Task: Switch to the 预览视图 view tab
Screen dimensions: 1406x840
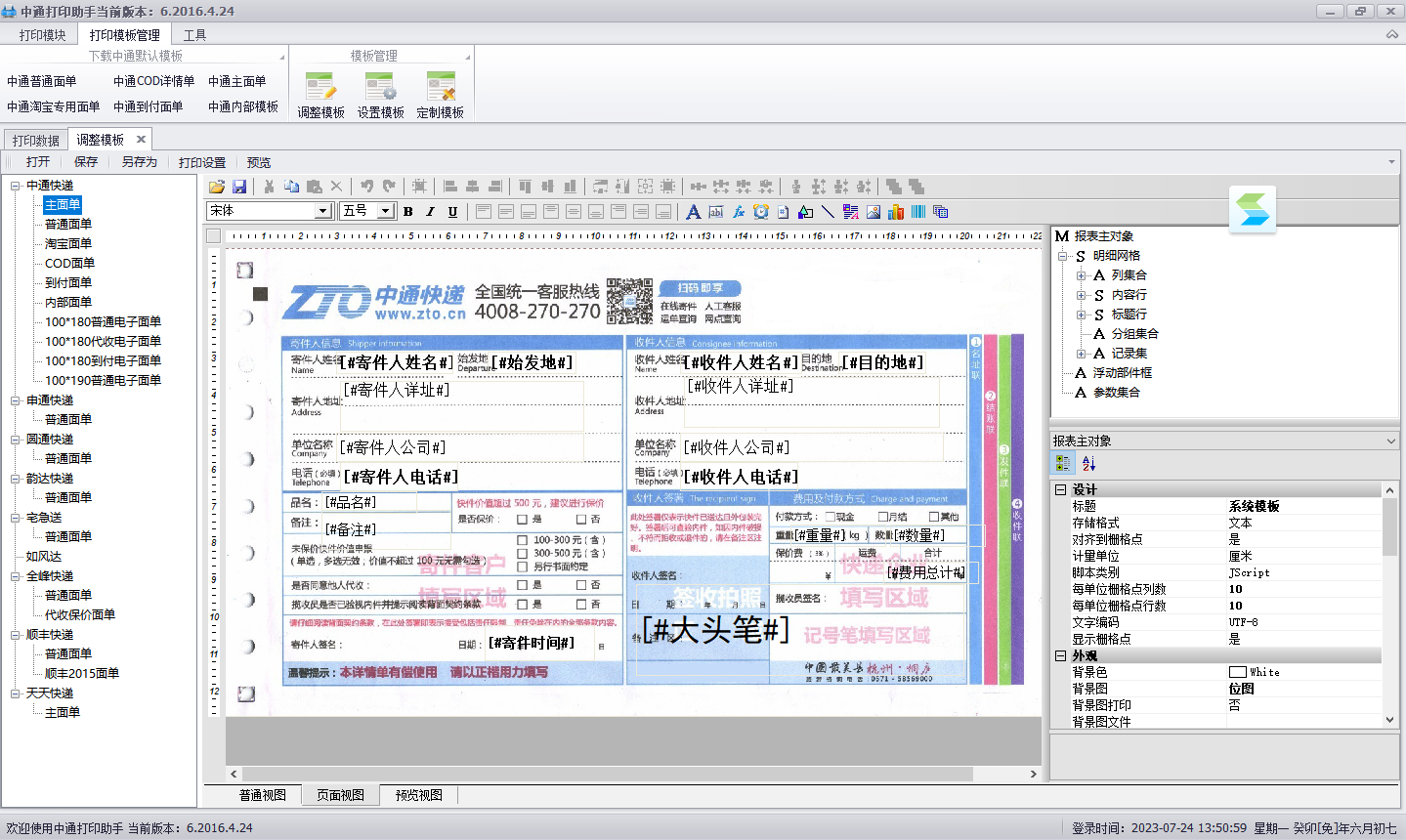Action: click(x=418, y=795)
